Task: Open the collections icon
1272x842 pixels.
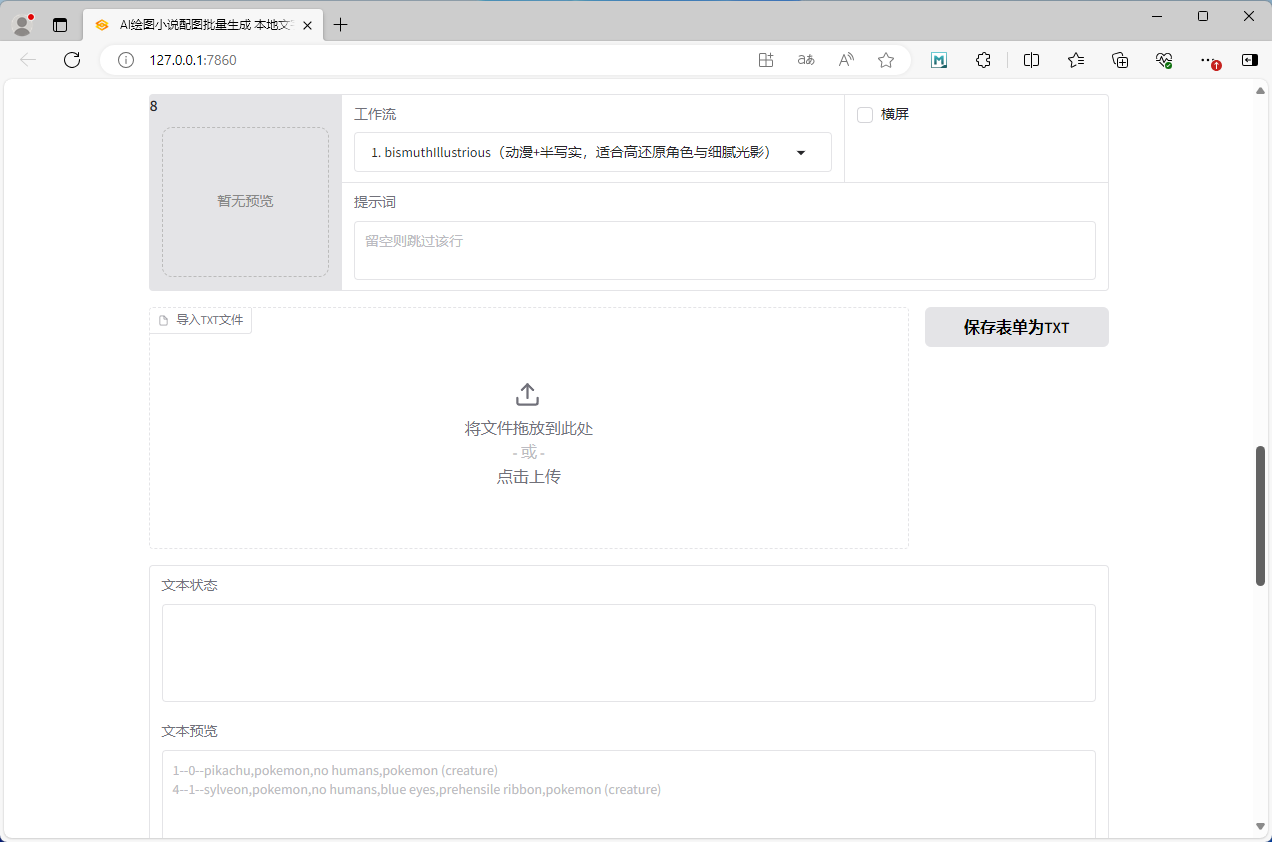Action: point(1120,60)
